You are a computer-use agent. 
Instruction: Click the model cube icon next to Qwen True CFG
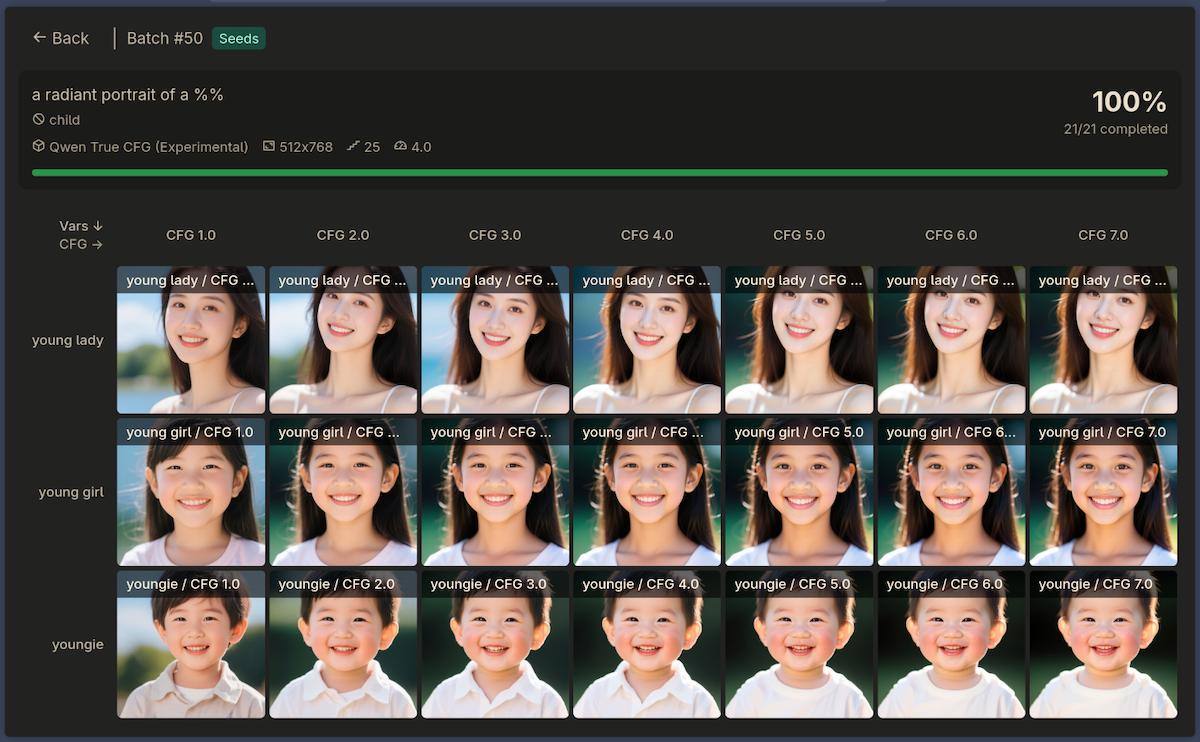[40, 146]
